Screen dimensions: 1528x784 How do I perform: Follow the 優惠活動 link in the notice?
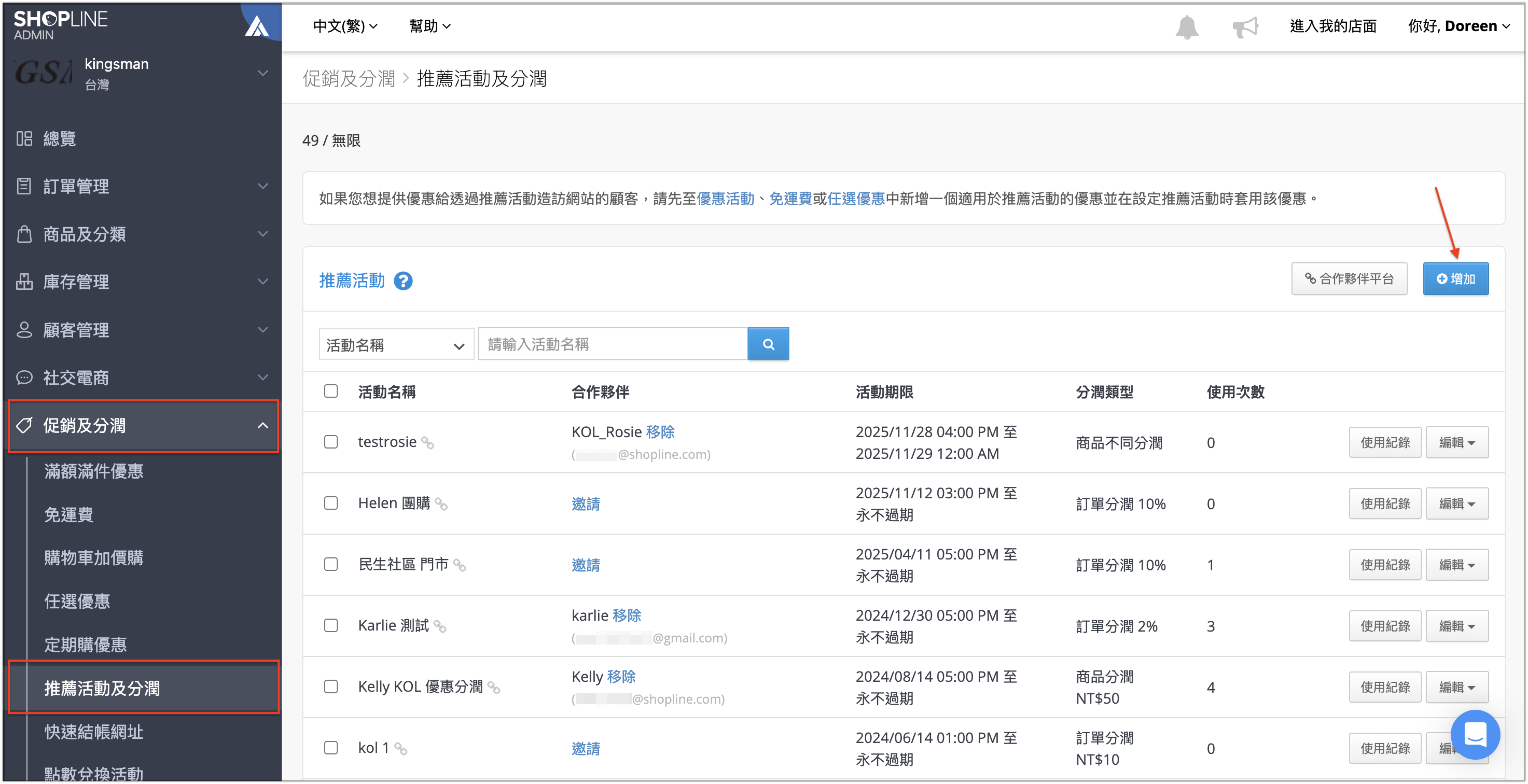(x=725, y=199)
